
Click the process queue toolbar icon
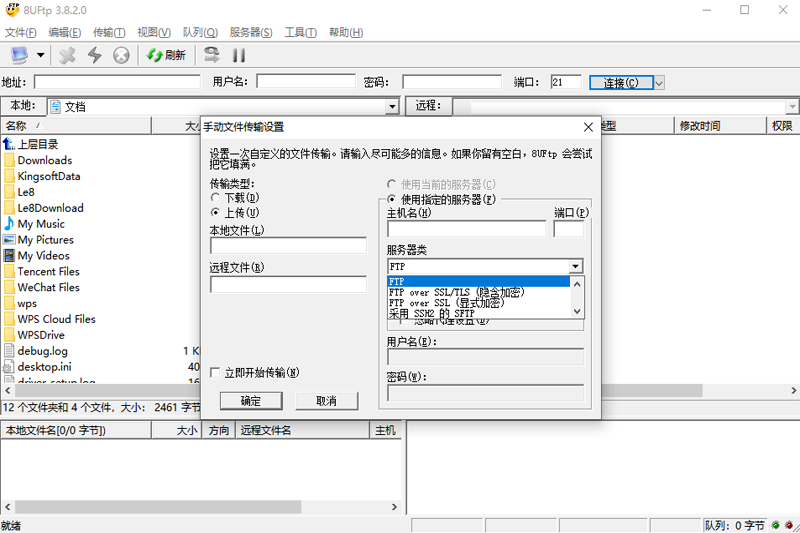pos(211,55)
